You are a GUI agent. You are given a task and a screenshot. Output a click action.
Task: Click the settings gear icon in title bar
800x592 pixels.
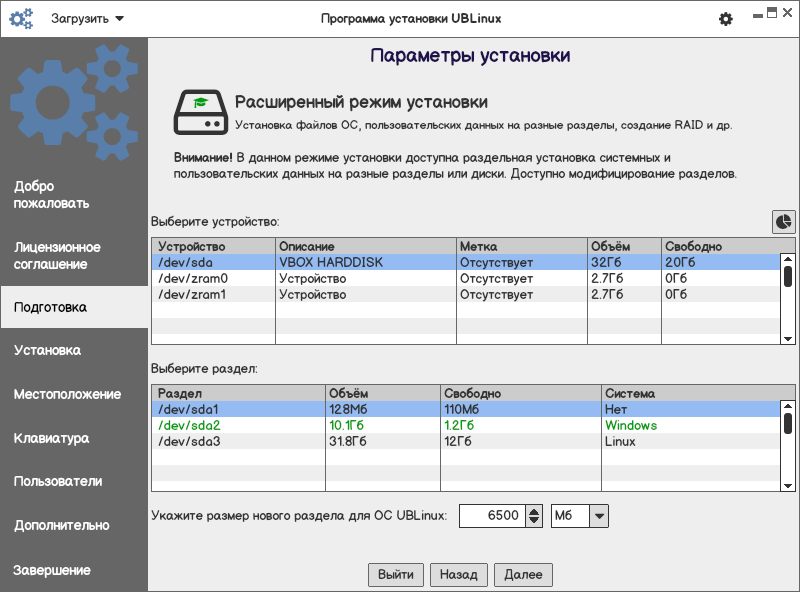click(x=726, y=19)
